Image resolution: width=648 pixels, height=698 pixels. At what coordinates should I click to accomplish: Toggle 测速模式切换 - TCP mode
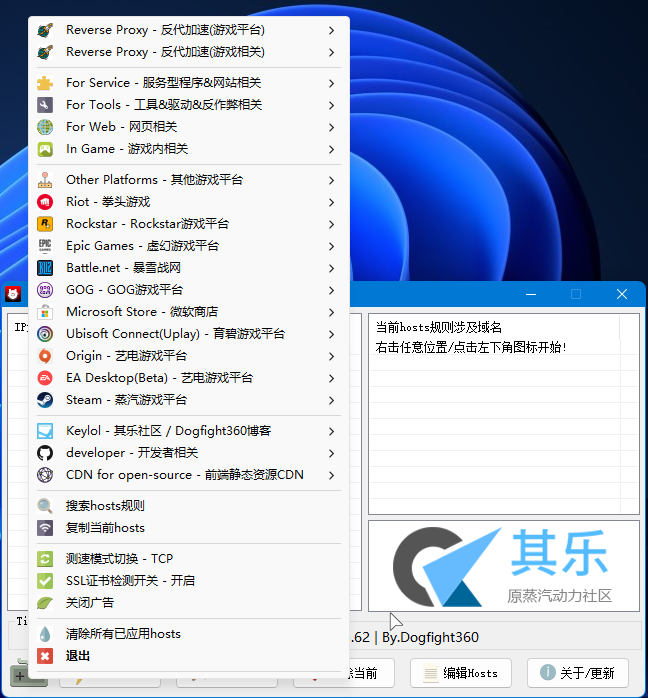click(x=189, y=559)
